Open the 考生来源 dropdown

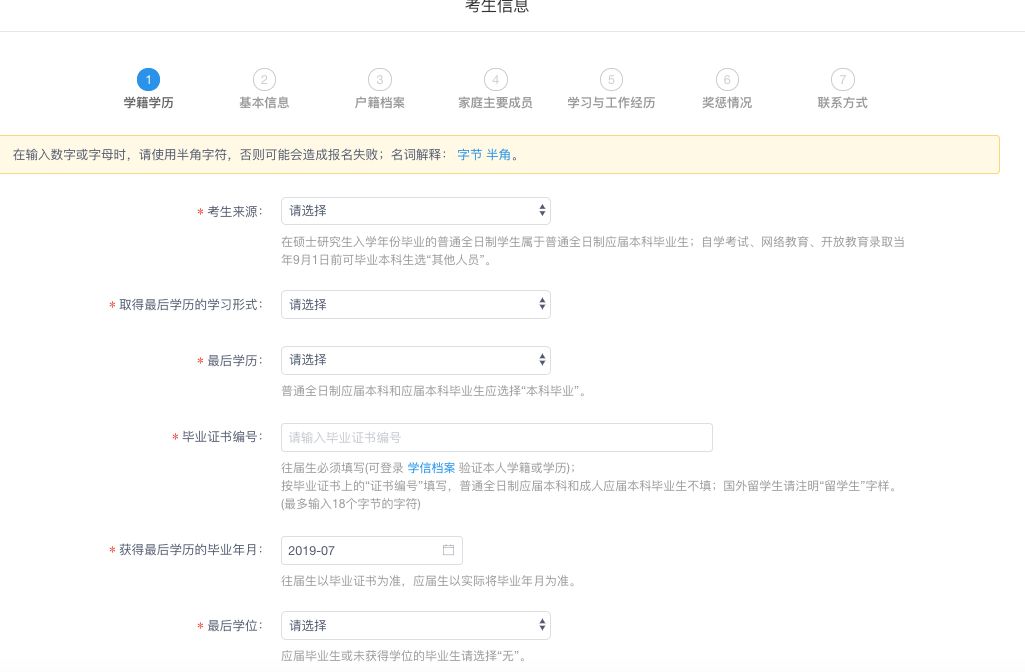pyautogui.click(x=415, y=211)
